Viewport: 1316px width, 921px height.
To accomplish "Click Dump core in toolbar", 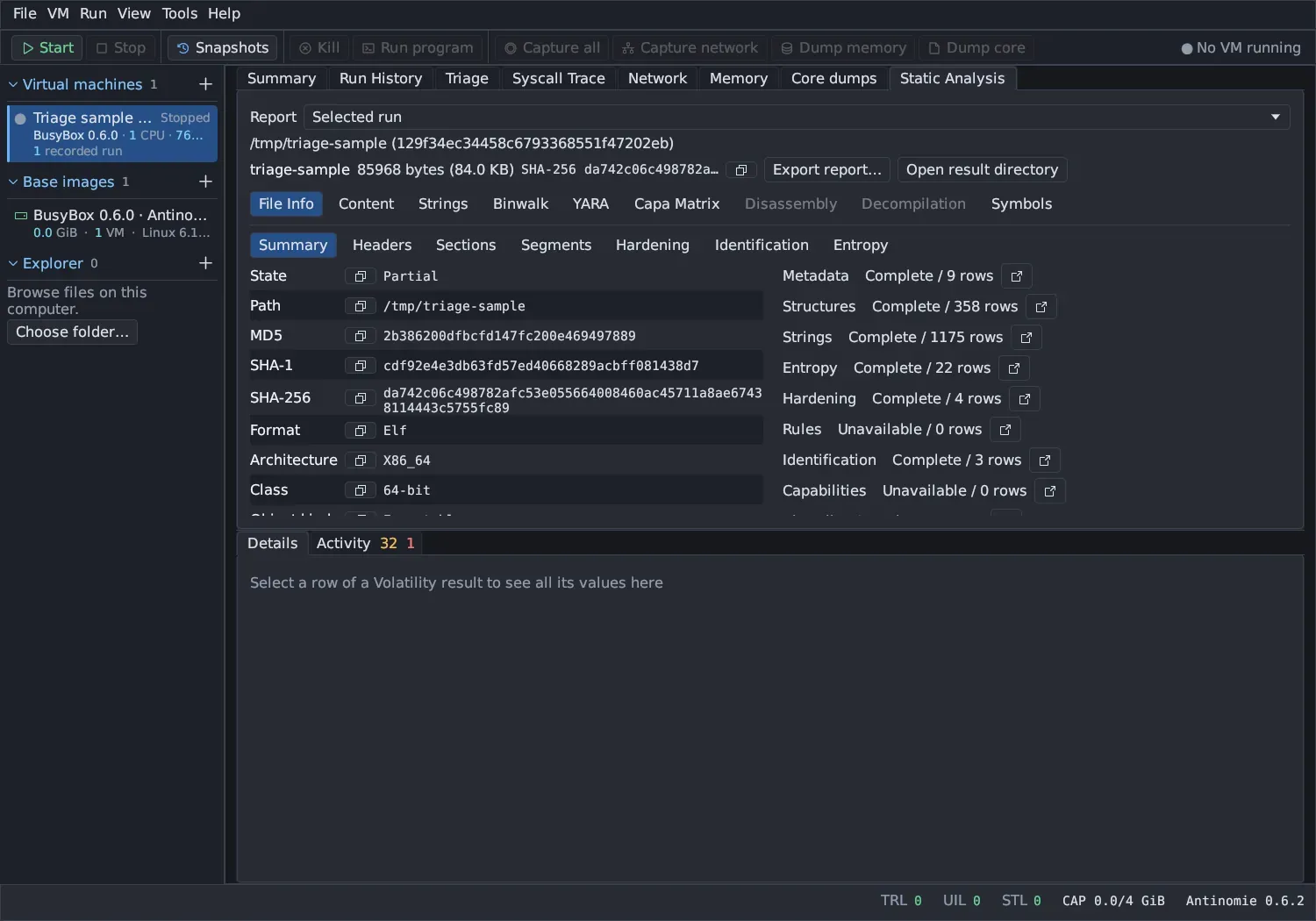I will click(x=976, y=47).
